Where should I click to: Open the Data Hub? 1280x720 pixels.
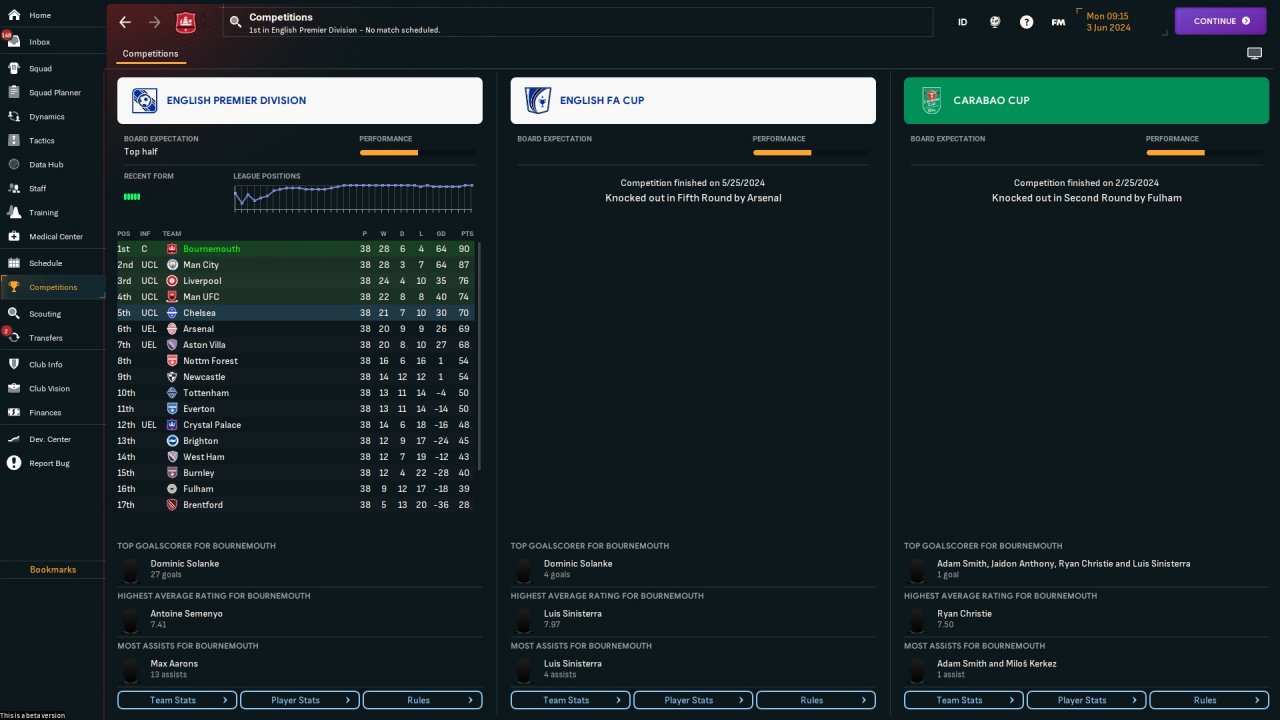[46, 165]
